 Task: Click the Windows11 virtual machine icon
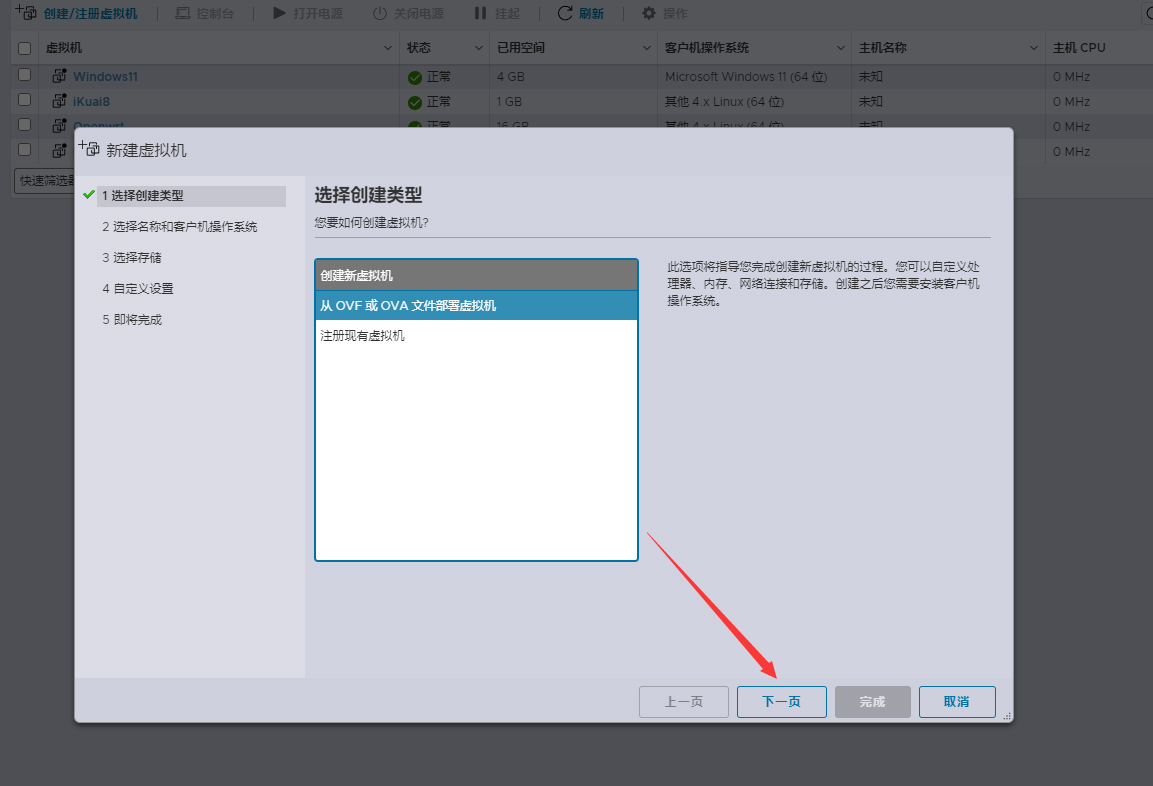coord(60,77)
